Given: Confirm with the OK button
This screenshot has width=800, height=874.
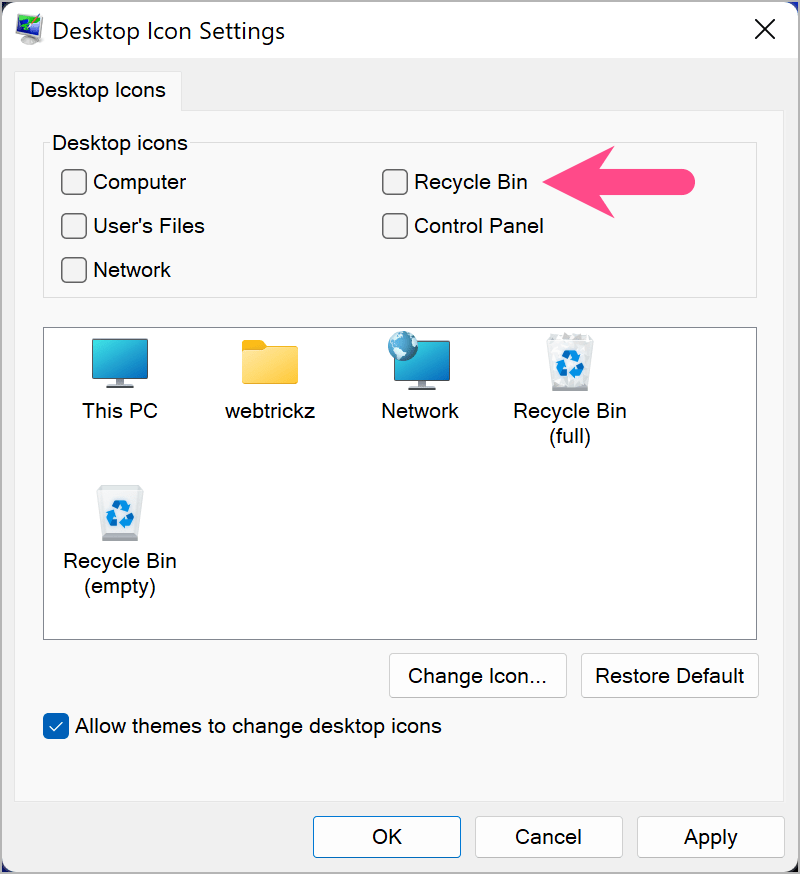Looking at the screenshot, I should click(387, 837).
